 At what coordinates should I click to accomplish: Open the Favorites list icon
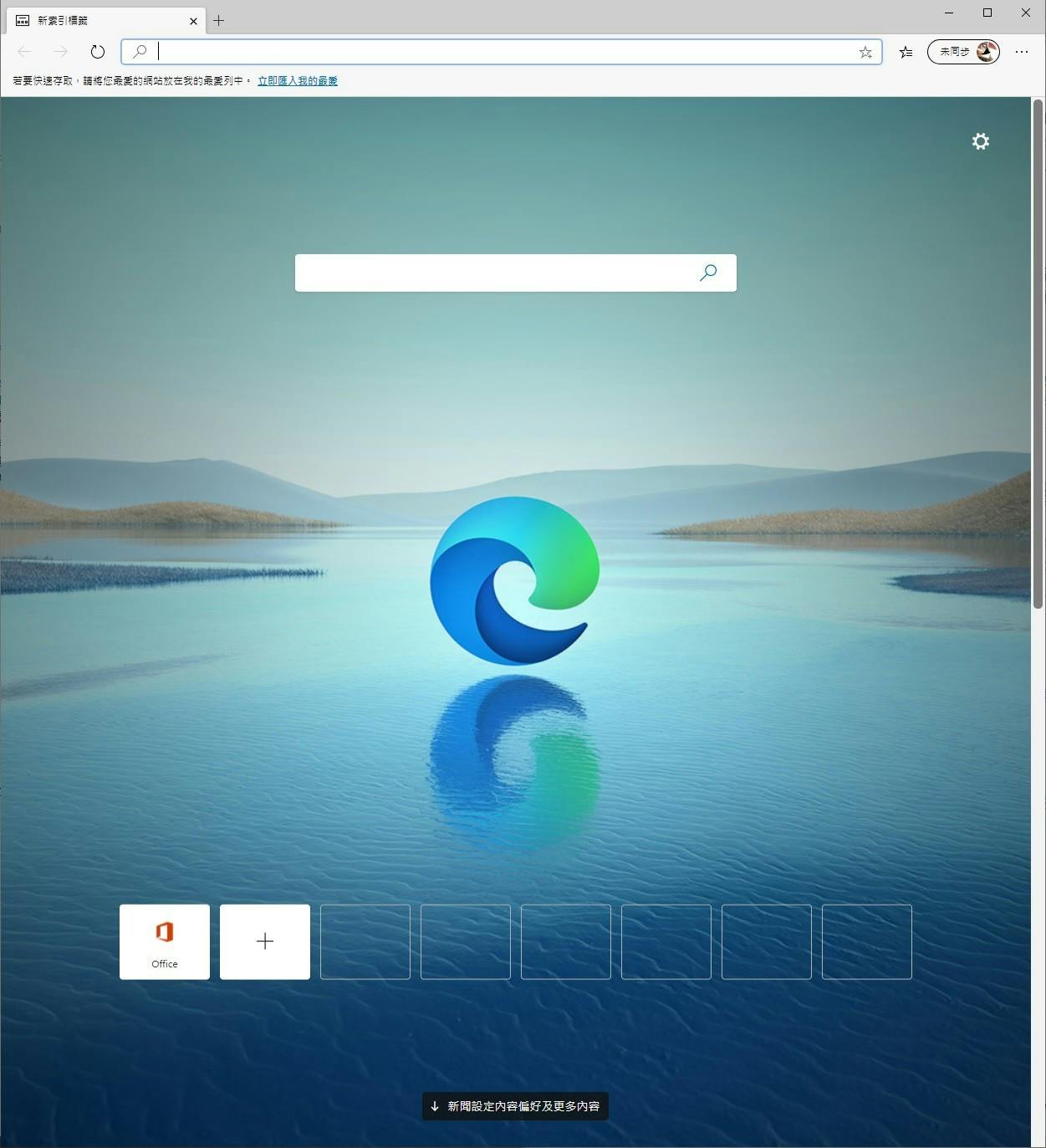point(906,52)
